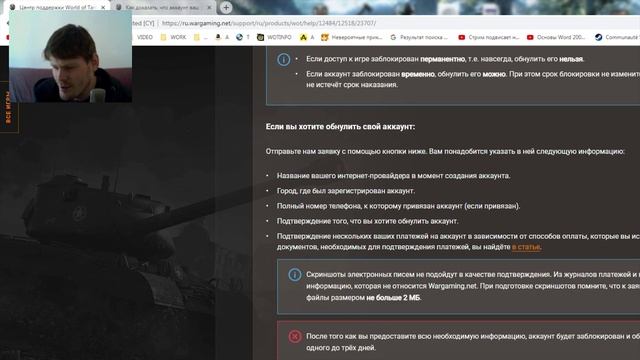Open the bell-icon bookmark labeled A

pyautogui.click(x=222, y=37)
